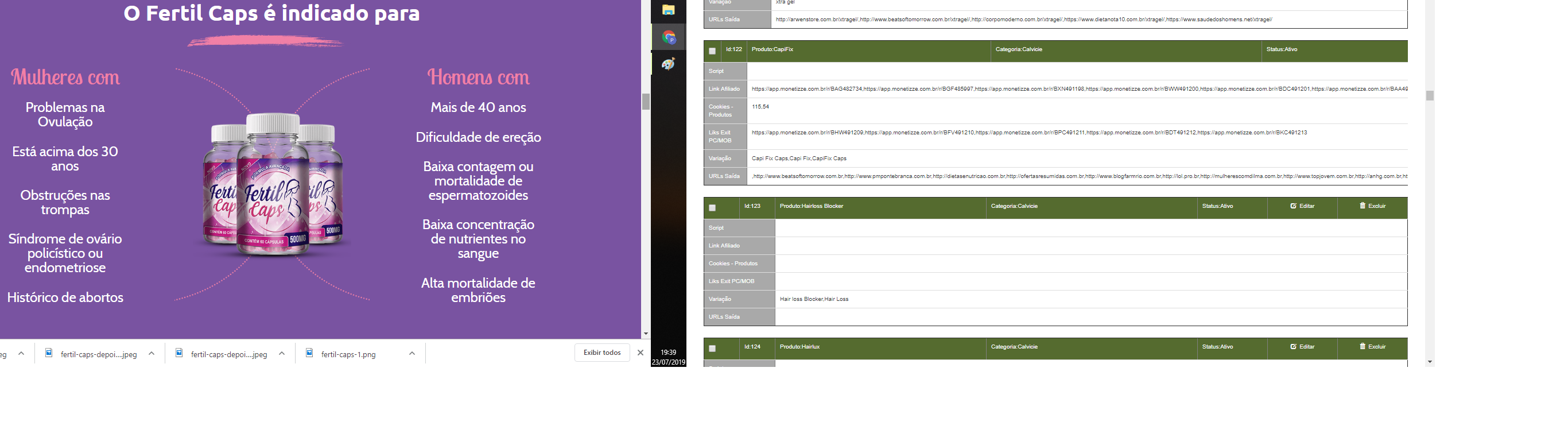
Task: Open downloaded file fertil-caps-1.png
Action: (x=348, y=354)
